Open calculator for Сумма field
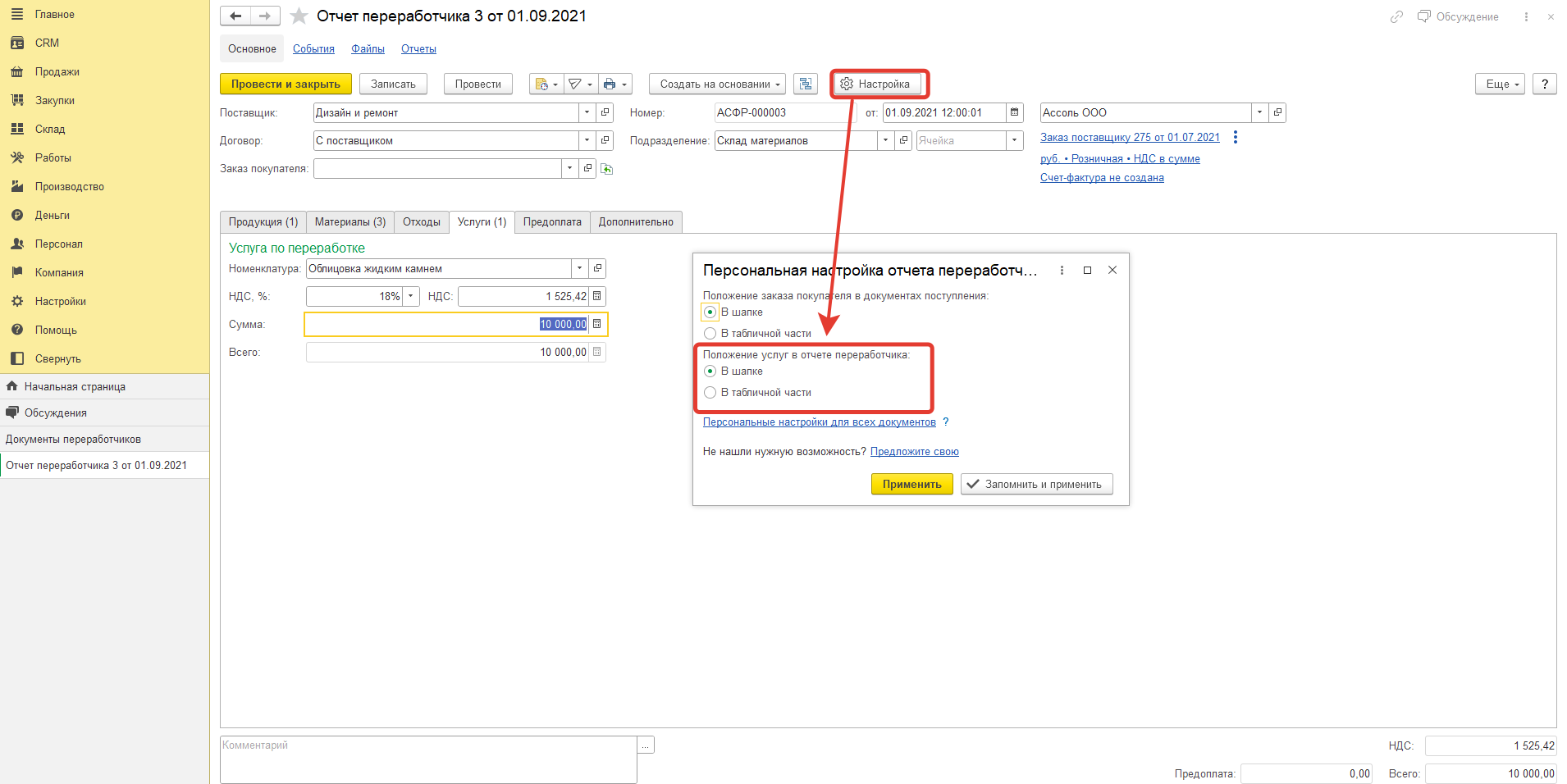Viewport: 1567px width, 784px height. tap(597, 324)
